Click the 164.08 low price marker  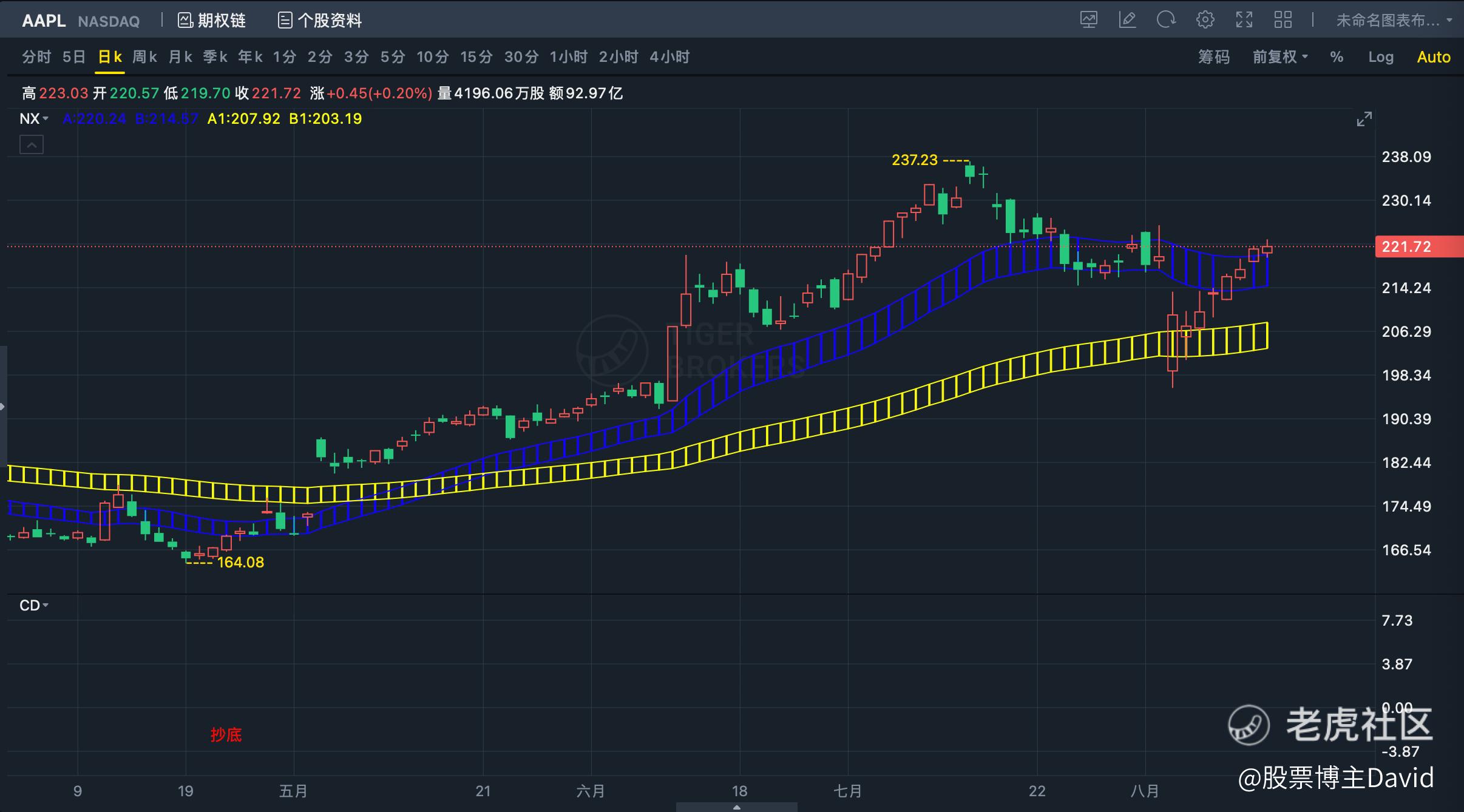pos(241,563)
